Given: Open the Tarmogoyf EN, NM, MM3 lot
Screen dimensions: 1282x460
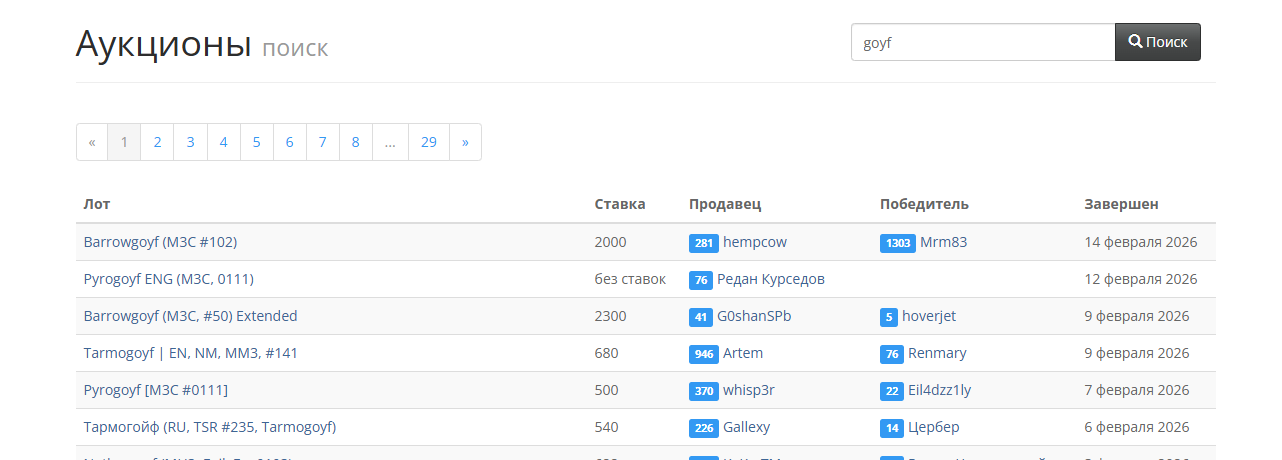Looking at the screenshot, I should click(x=190, y=353).
